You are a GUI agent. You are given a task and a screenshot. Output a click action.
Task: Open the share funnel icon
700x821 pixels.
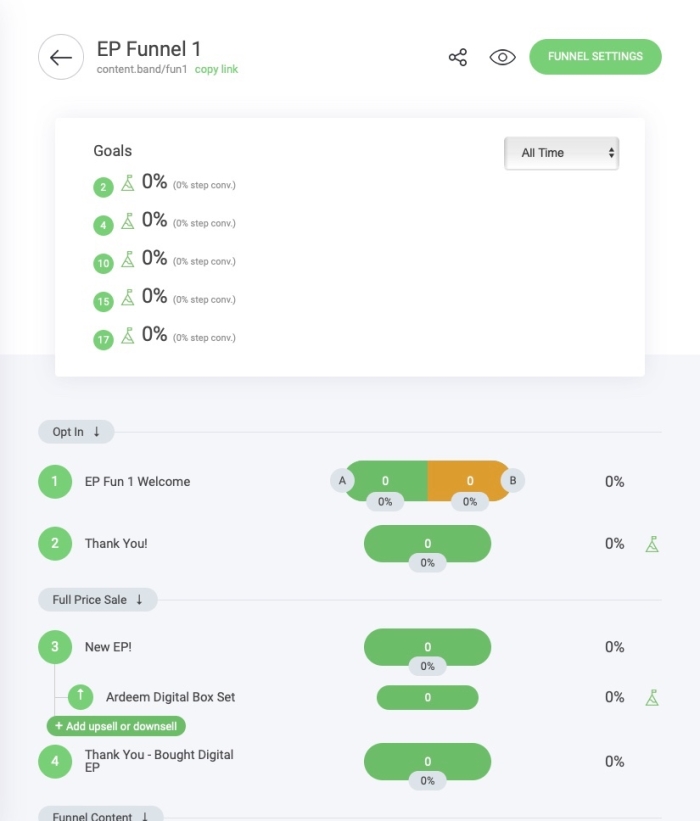click(x=458, y=57)
